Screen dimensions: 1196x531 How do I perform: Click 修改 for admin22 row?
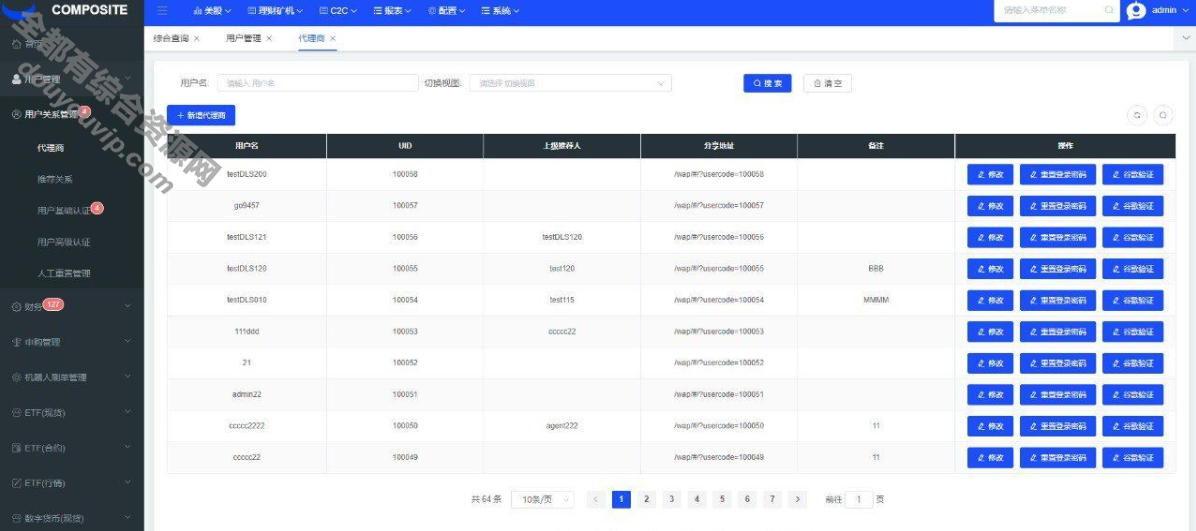click(990, 394)
